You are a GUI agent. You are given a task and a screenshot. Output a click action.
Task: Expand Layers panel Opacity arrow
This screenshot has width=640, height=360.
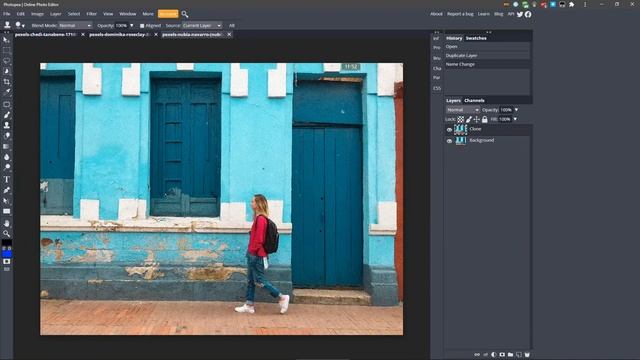tap(516, 110)
